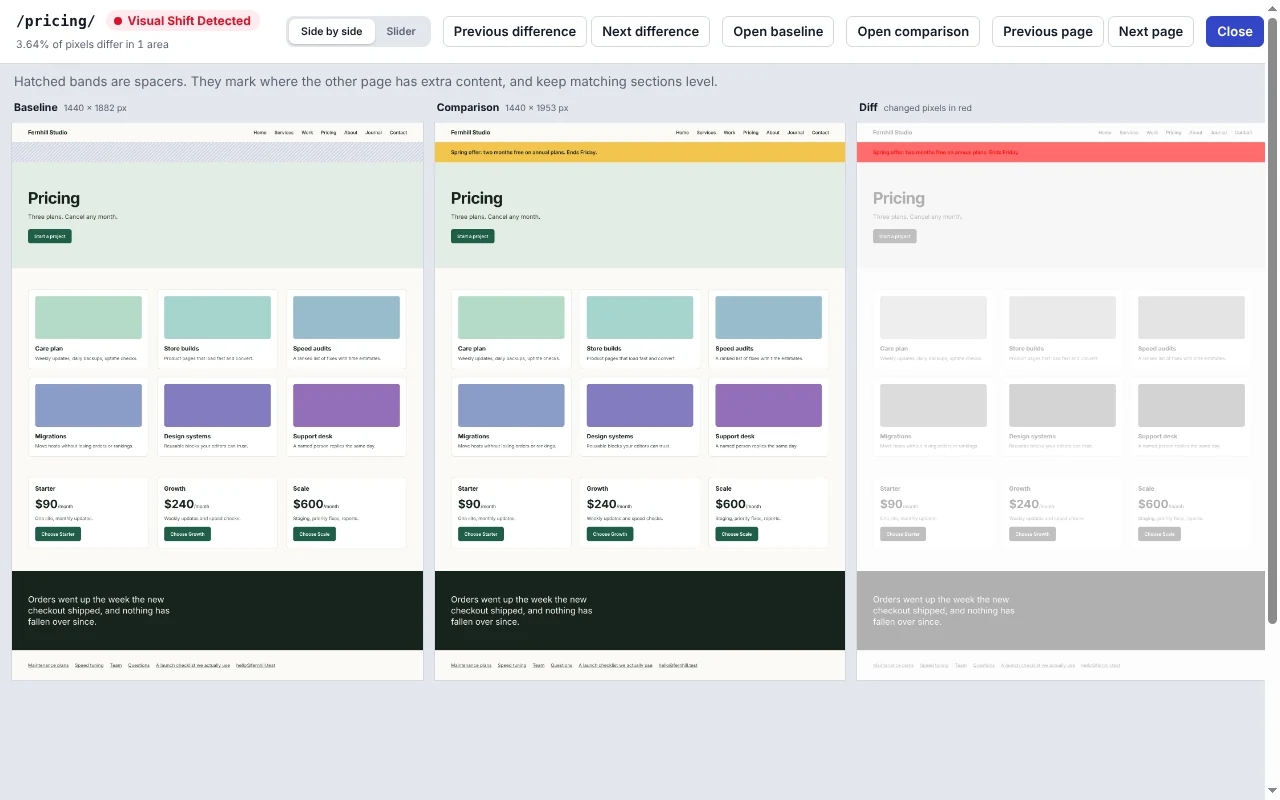
Task: Click Choose Scale button in Baseline
Action: [314, 534]
